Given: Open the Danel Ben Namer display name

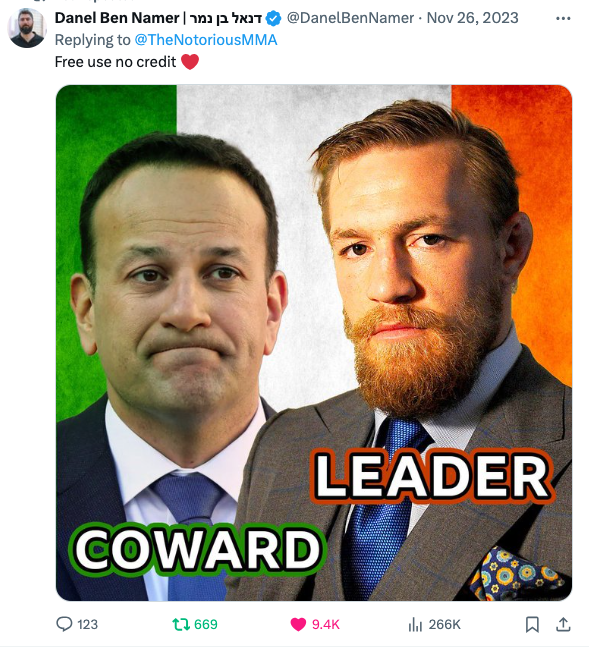Looking at the screenshot, I should [x=158, y=18].
